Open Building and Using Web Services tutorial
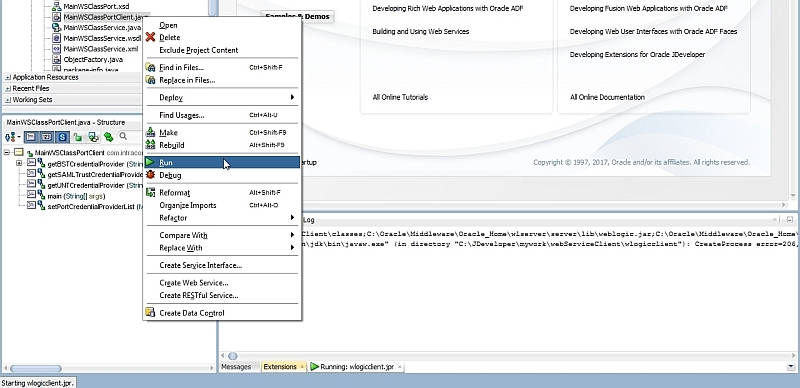The width and height of the screenshot is (800, 388). pos(420,32)
